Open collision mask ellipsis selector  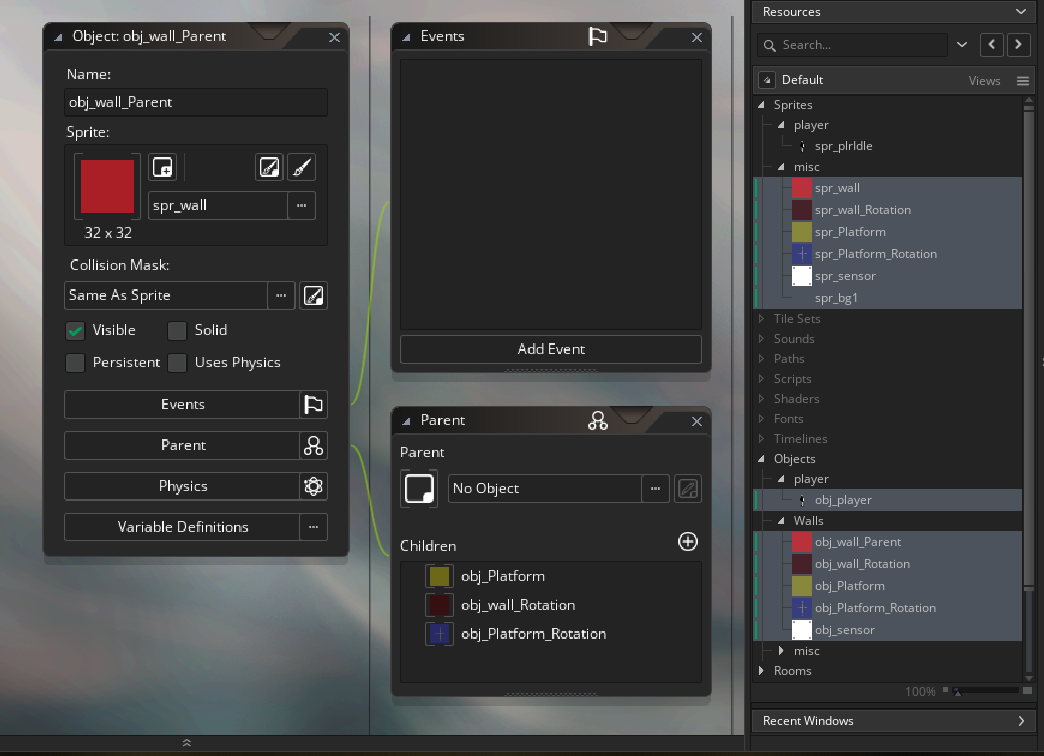[281, 295]
